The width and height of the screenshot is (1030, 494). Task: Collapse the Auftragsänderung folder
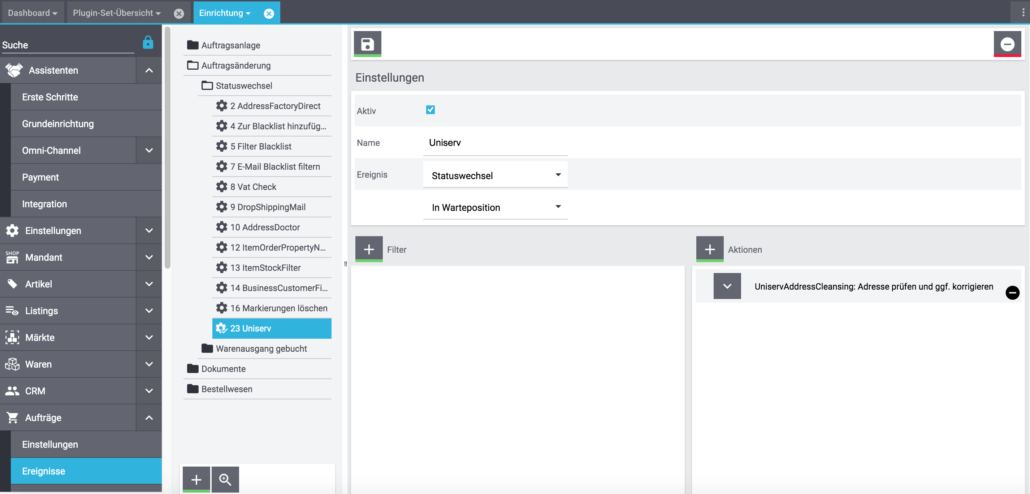pyautogui.click(x=258, y=66)
